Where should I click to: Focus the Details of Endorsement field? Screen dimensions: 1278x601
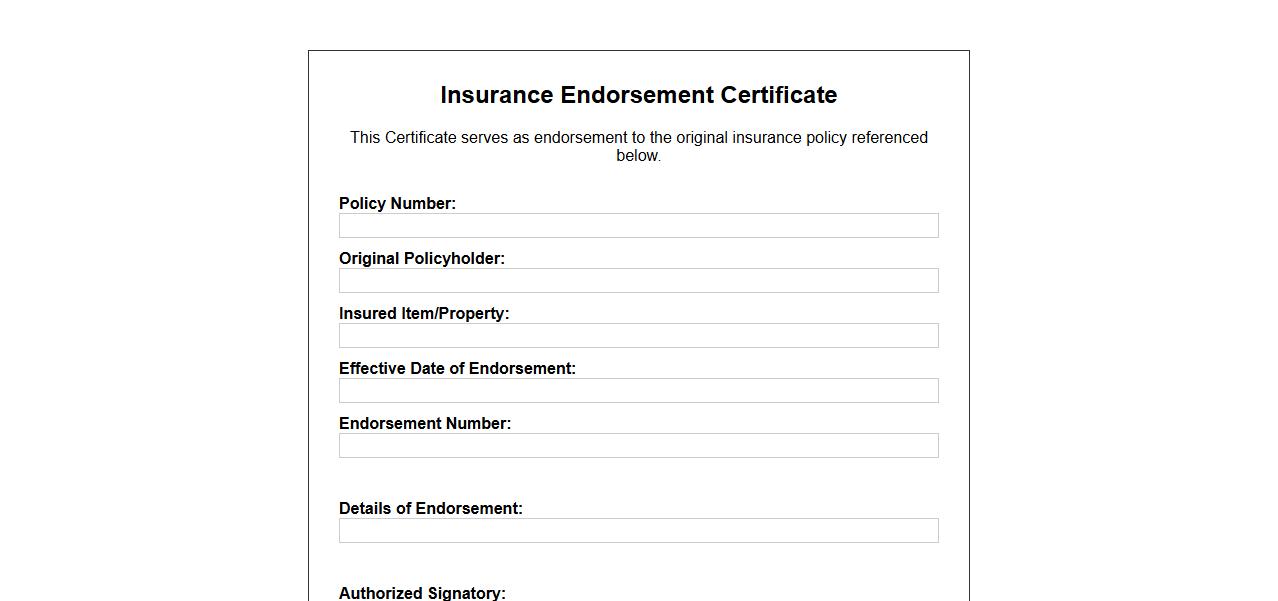[x=638, y=530]
